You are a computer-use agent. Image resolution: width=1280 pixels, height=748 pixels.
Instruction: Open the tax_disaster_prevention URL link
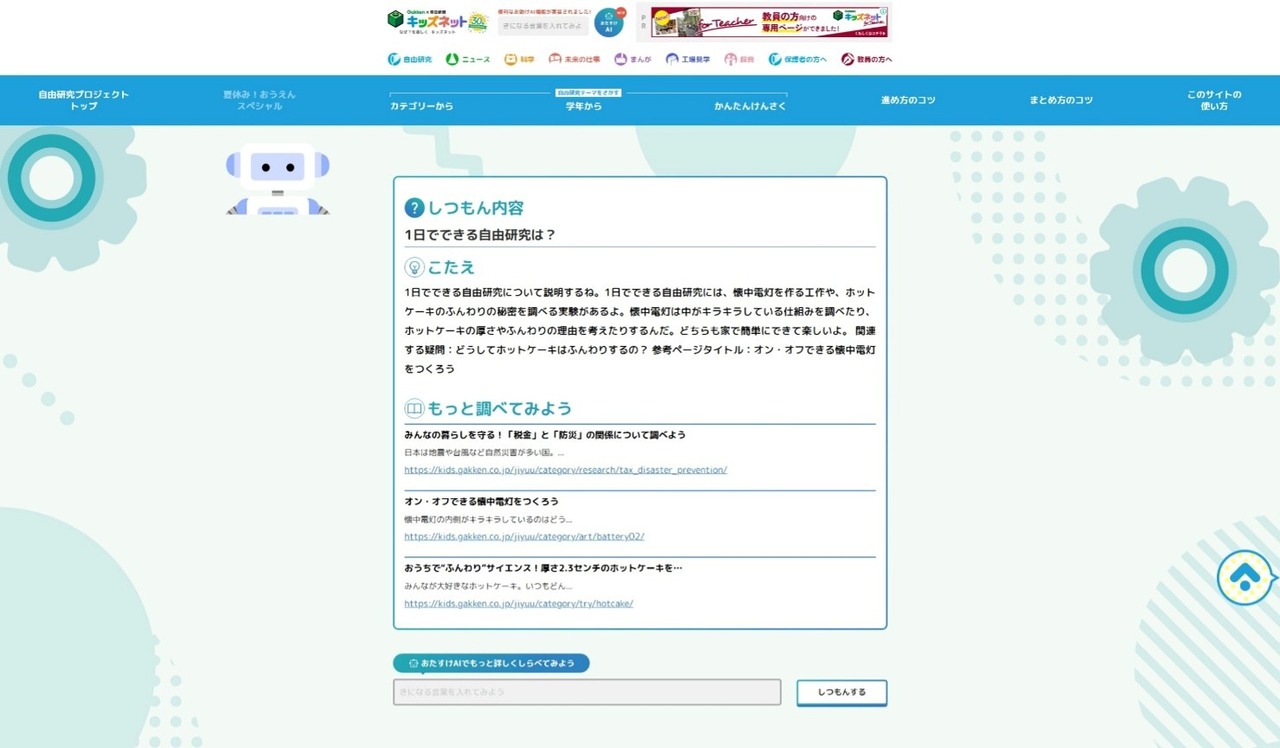pyautogui.click(x=565, y=470)
